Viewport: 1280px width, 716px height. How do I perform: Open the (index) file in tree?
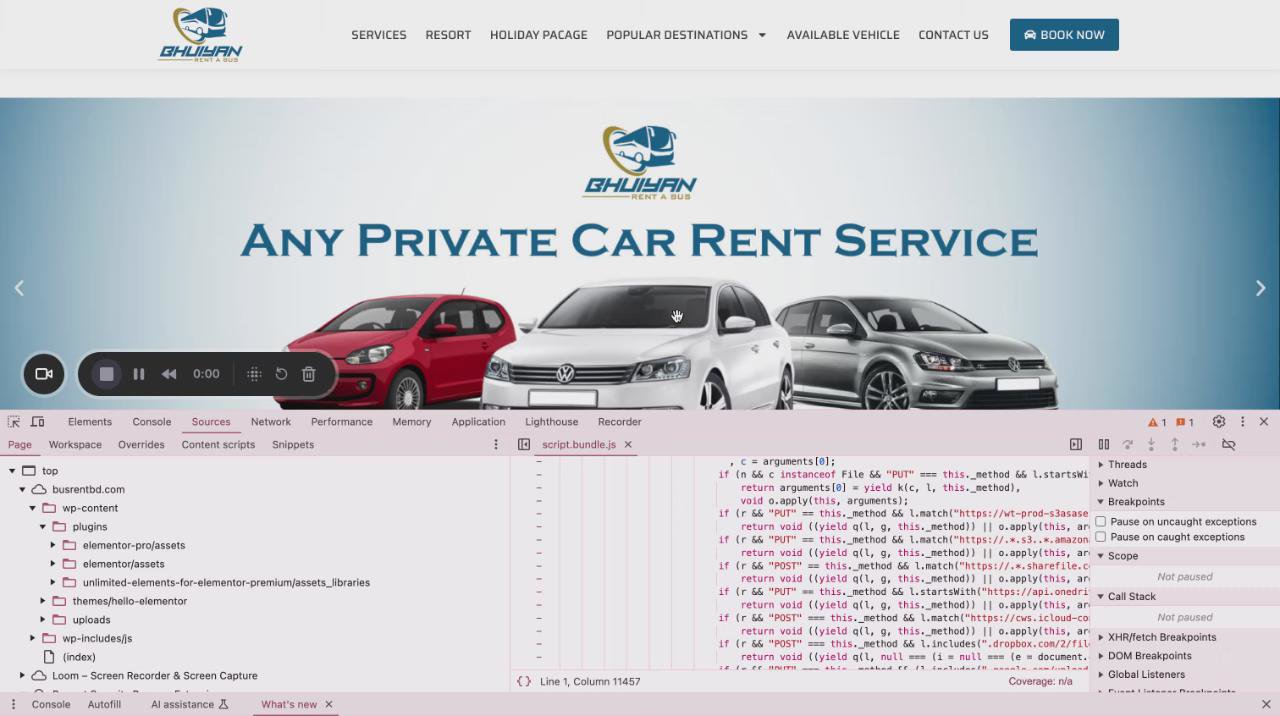point(79,657)
